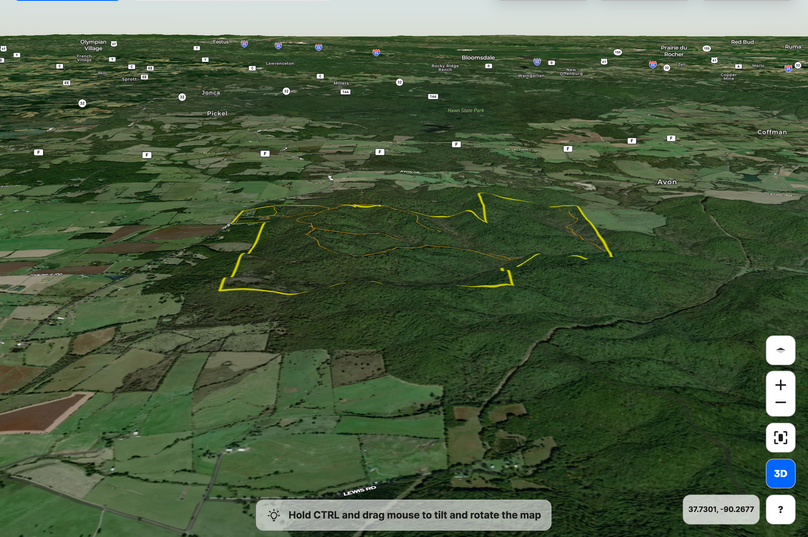Recenter map using the frame-focus icon
This screenshot has width=808, height=537.
780,438
